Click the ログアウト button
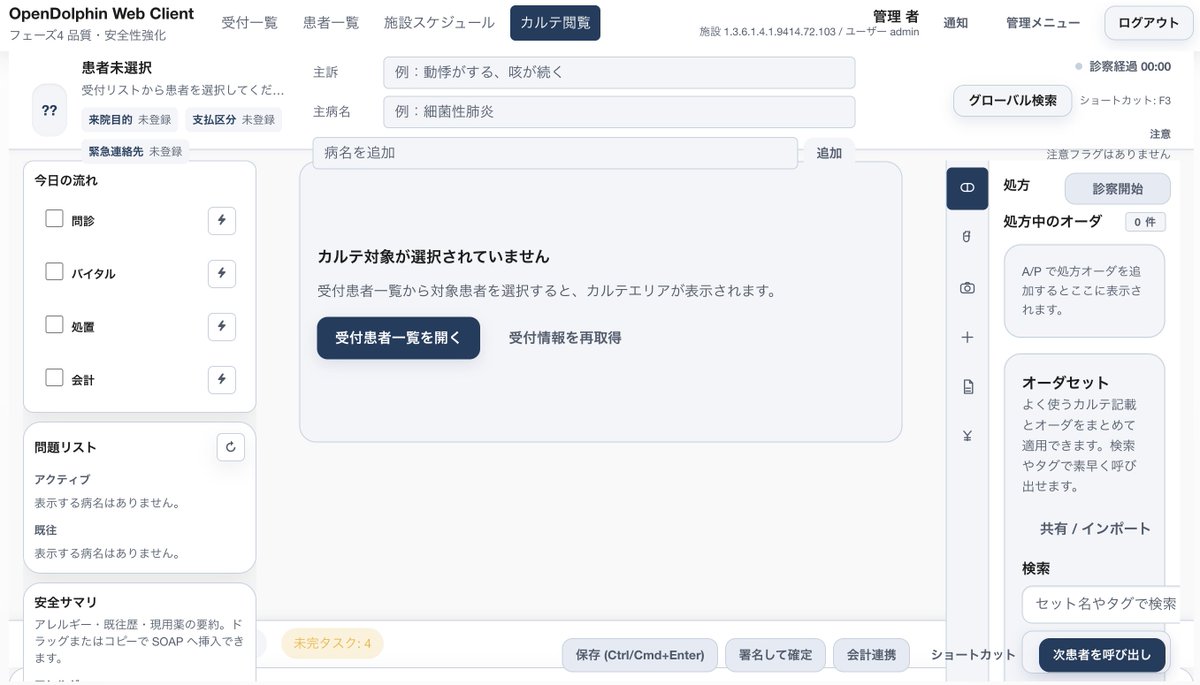This screenshot has width=1200, height=685. 1148,22
